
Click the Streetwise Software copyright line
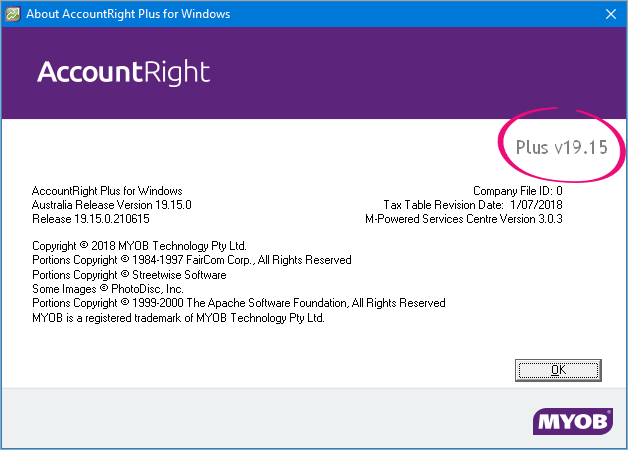click(x=129, y=274)
